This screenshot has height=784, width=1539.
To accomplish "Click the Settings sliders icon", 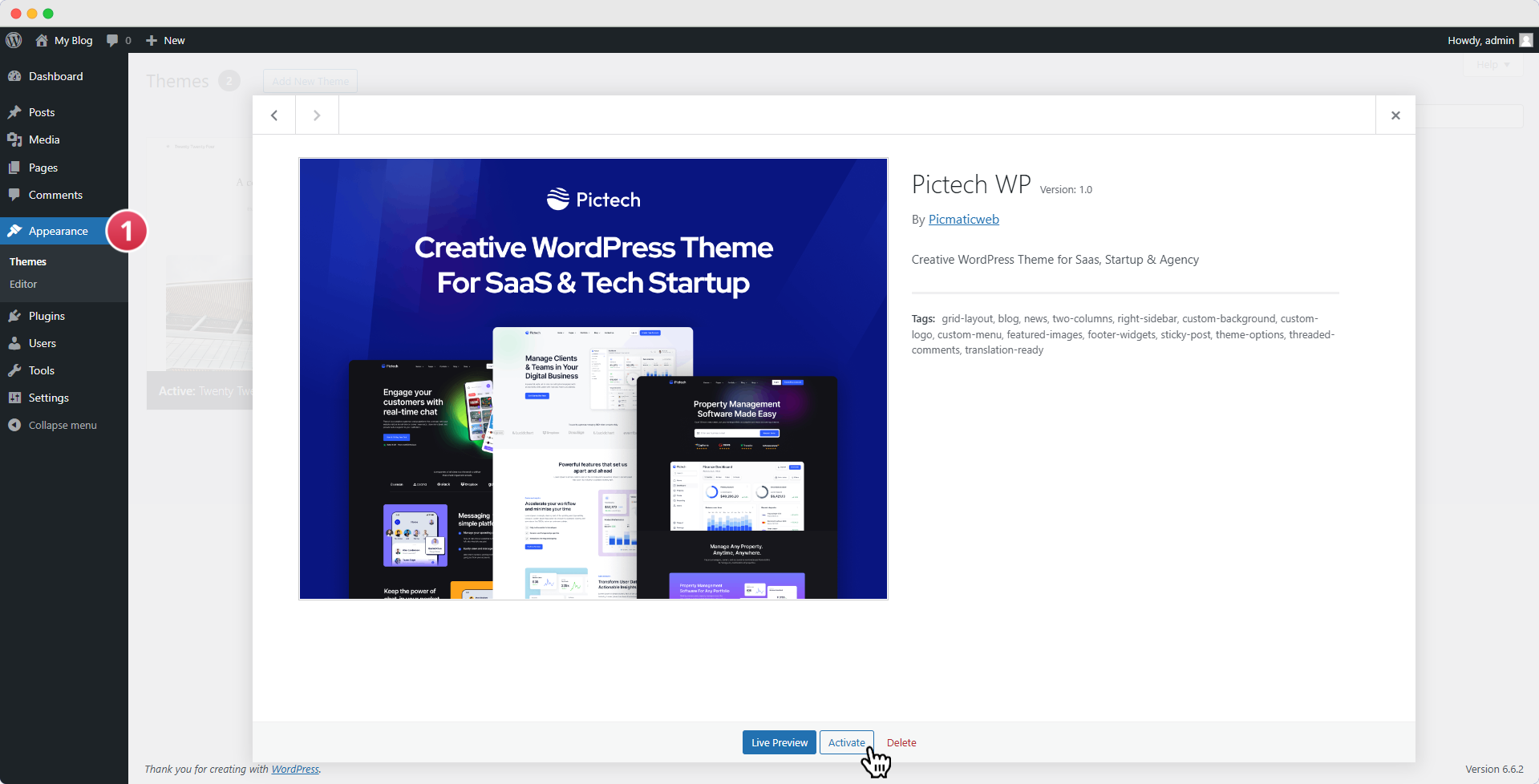I will click(14, 398).
